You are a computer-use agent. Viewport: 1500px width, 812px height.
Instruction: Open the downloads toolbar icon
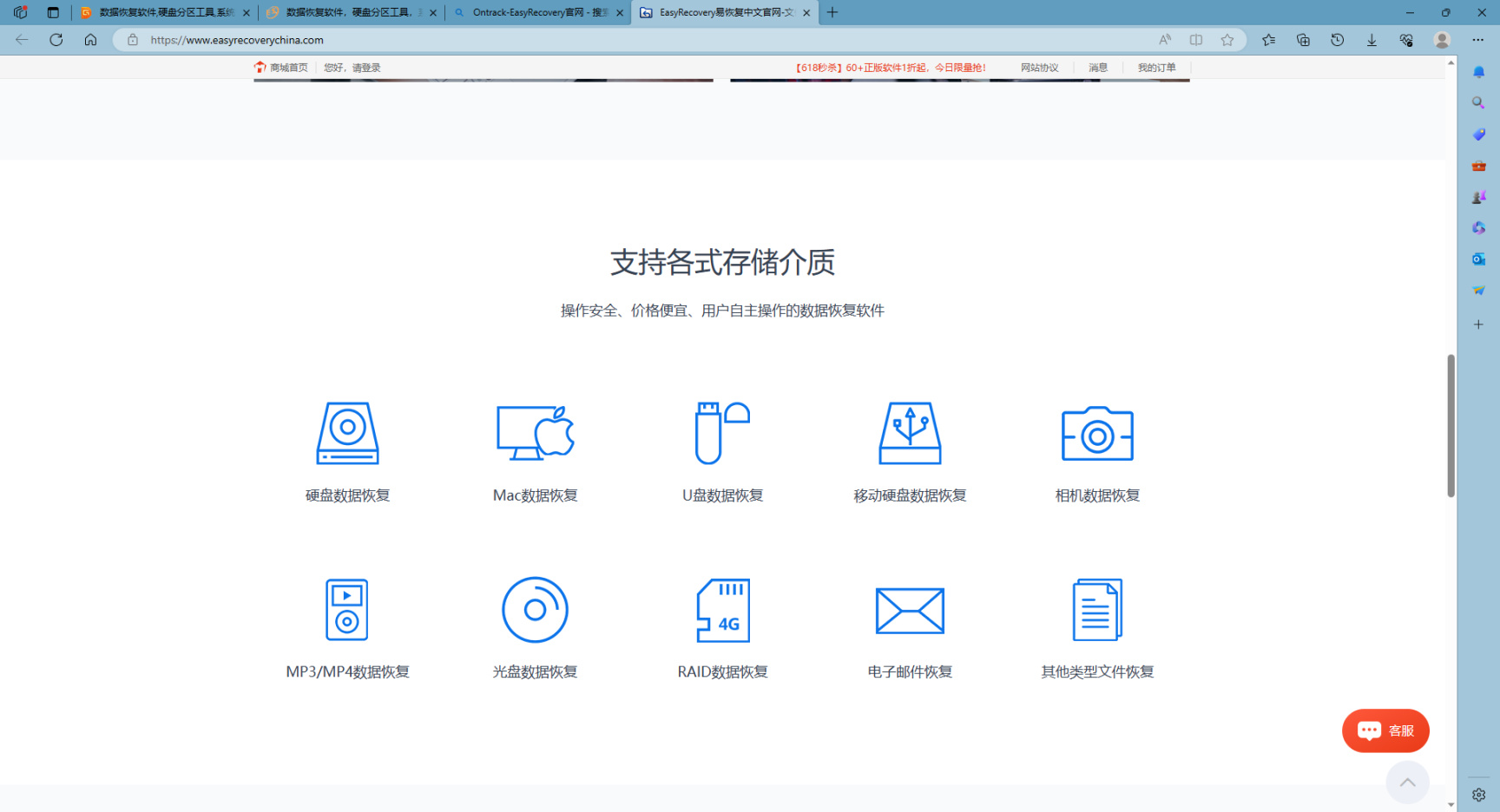click(x=1372, y=40)
